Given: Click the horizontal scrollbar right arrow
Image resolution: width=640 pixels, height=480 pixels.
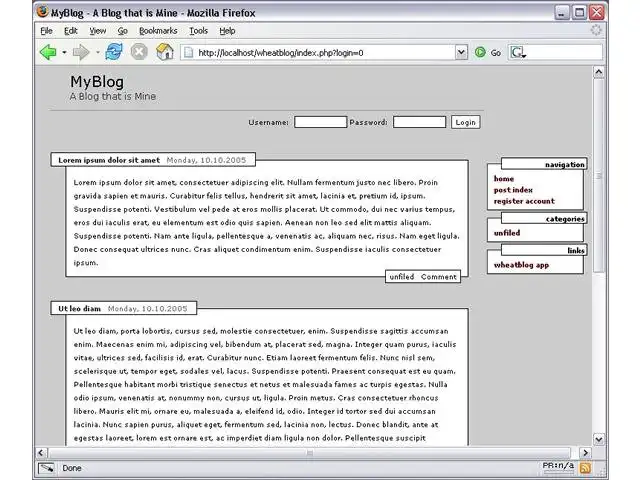Looking at the screenshot, I should (x=585, y=452).
